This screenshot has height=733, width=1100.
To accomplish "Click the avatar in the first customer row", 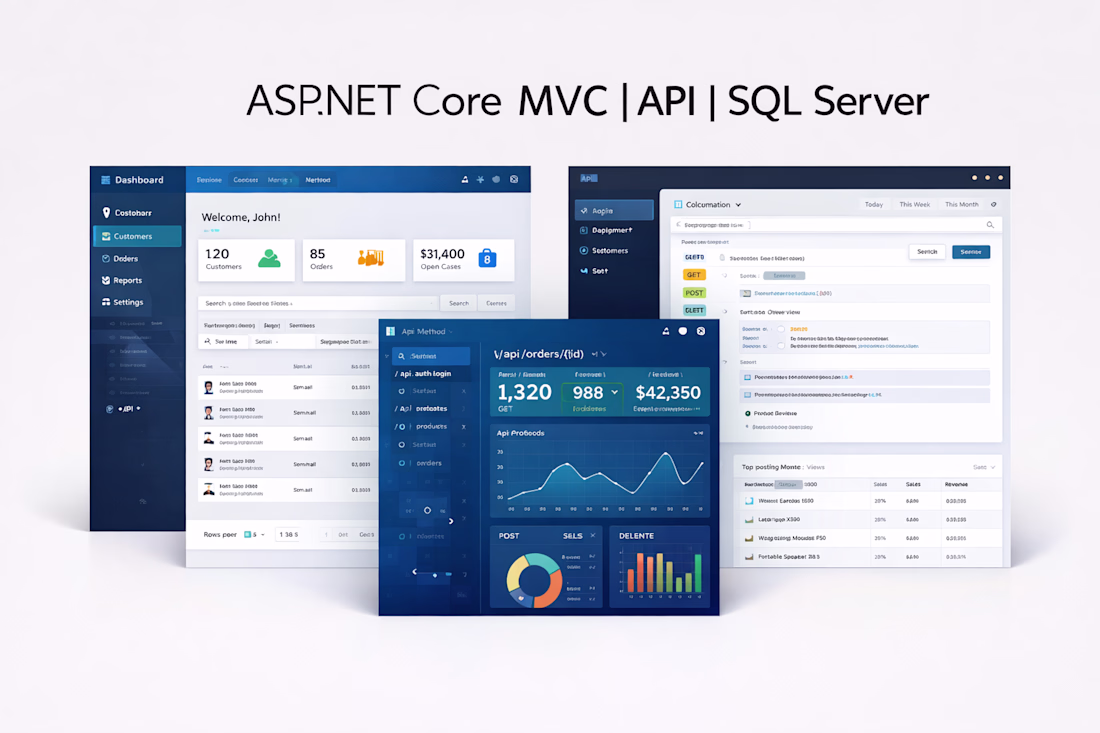I will [x=208, y=387].
